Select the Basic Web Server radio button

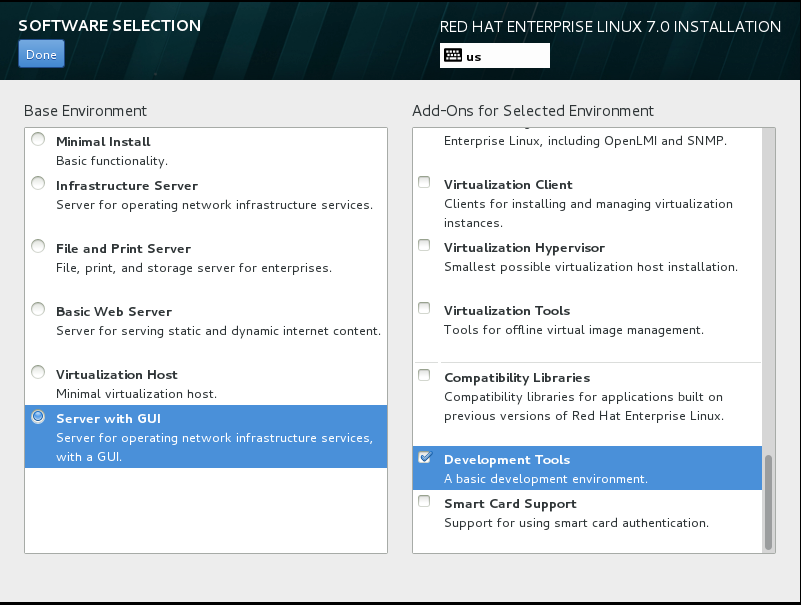click(x=38, y=309)
